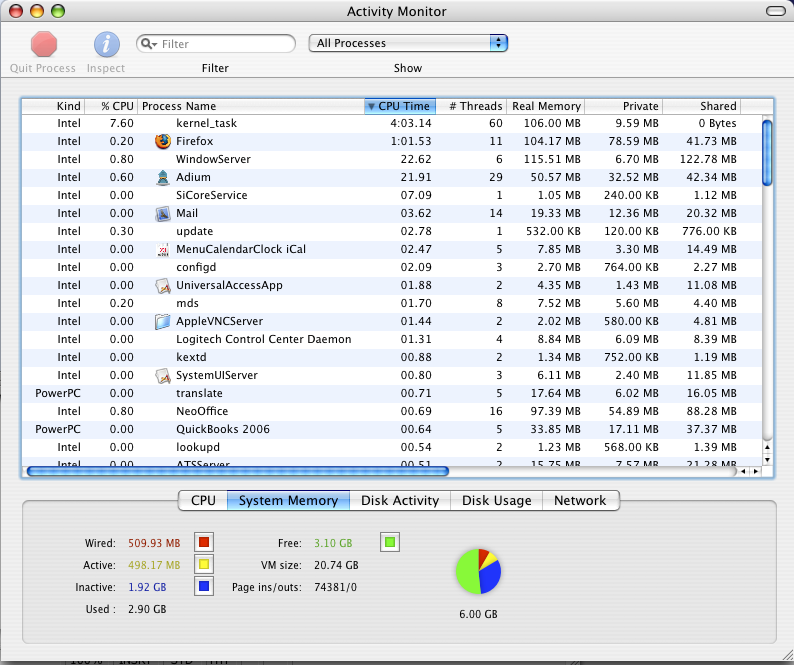Click the scroll up arrow of process list
This screenshot has width=794, height=665.
tap(767, 448)
